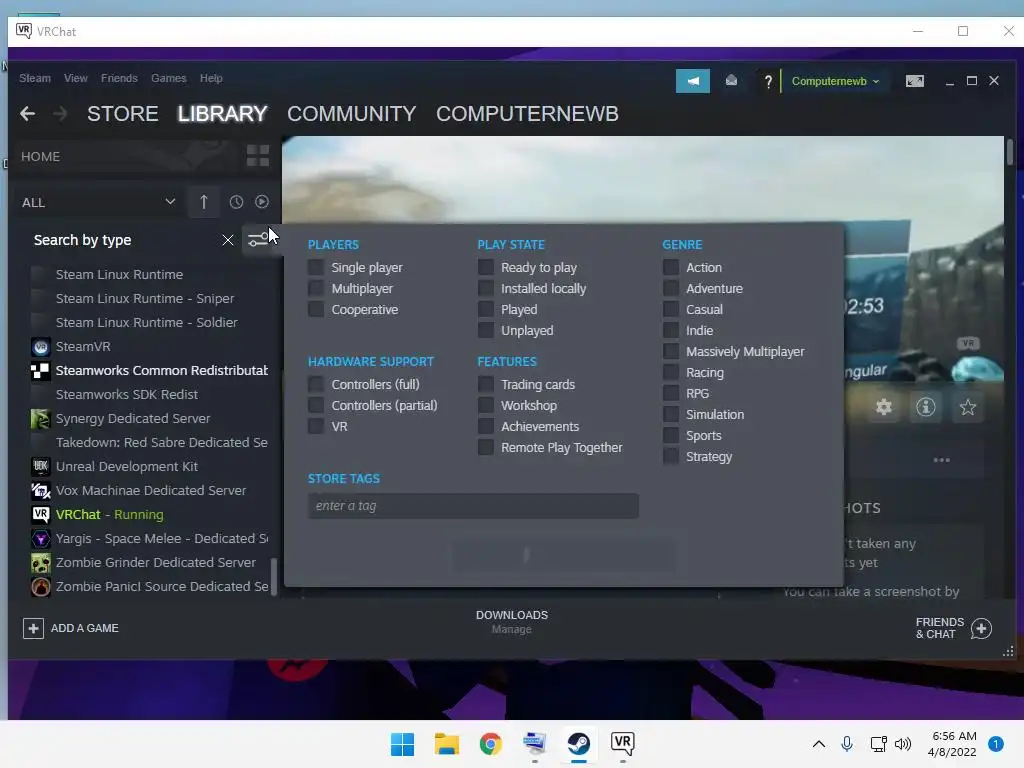Open the Steam menu
Image resolution: width=1024 pixels, height=768 pixels.
[x=35, y=78]
